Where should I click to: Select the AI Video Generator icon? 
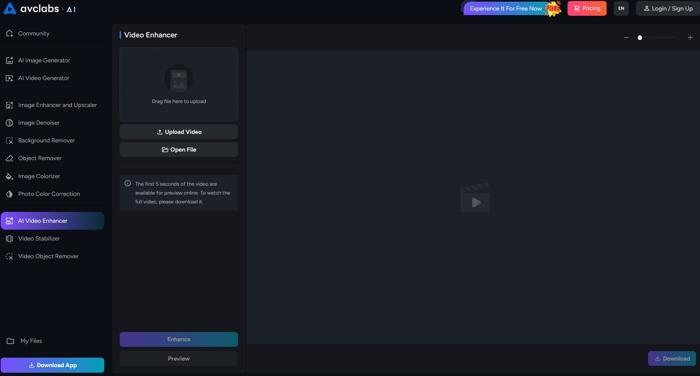pyautogui.click(x=9, y=78)
